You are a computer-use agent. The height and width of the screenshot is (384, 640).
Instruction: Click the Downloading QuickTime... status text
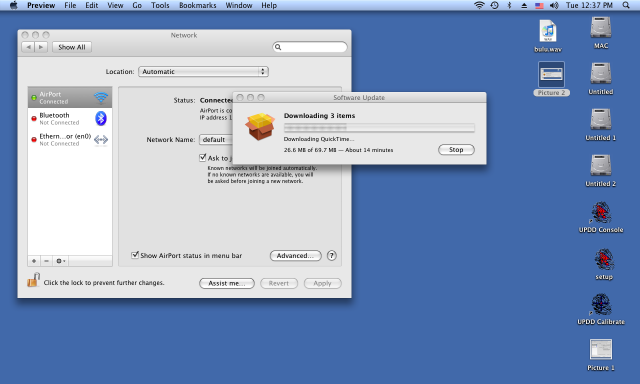coord(319,139)
